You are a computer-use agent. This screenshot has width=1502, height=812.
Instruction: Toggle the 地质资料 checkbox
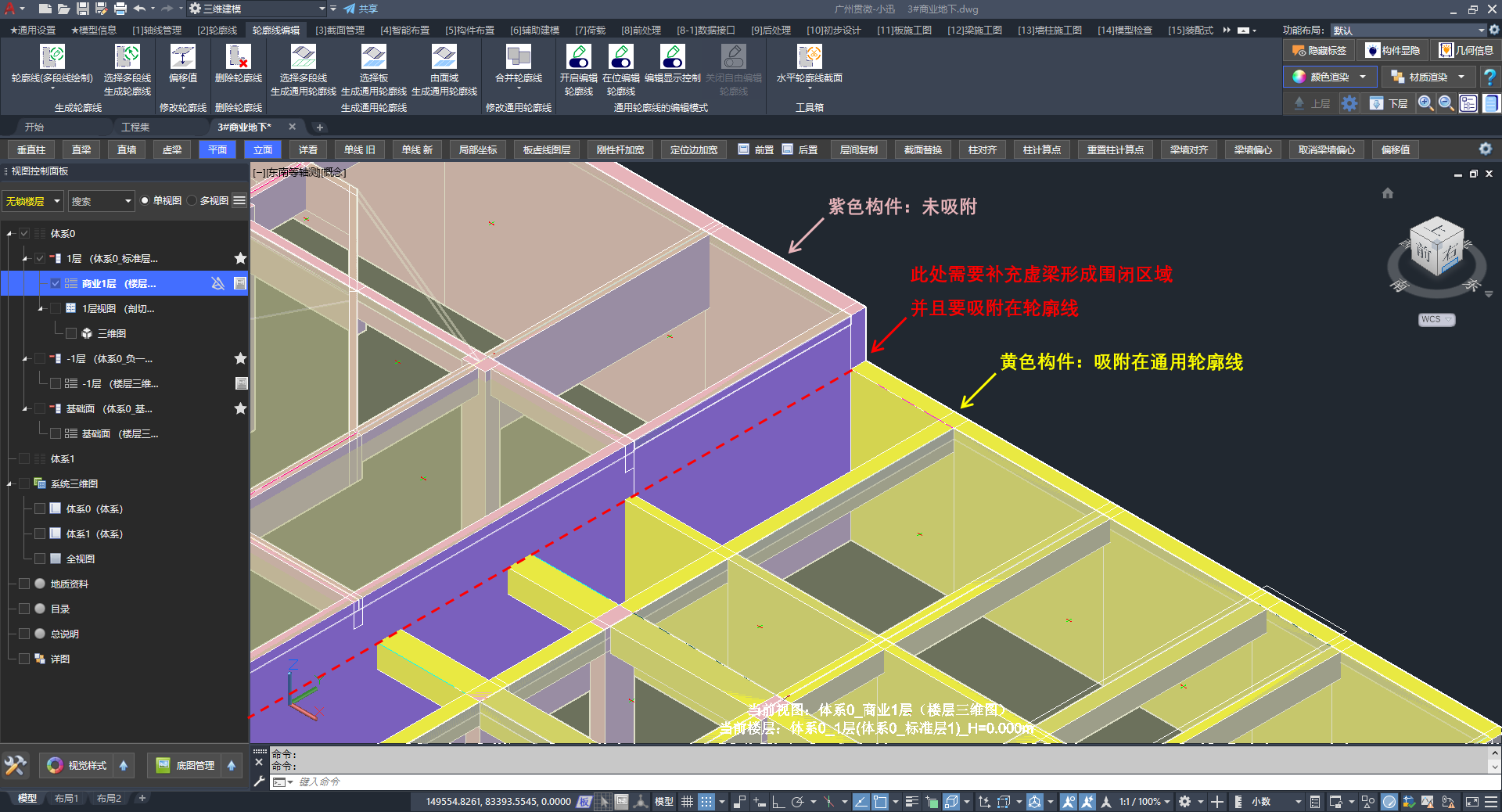[24, 584]
